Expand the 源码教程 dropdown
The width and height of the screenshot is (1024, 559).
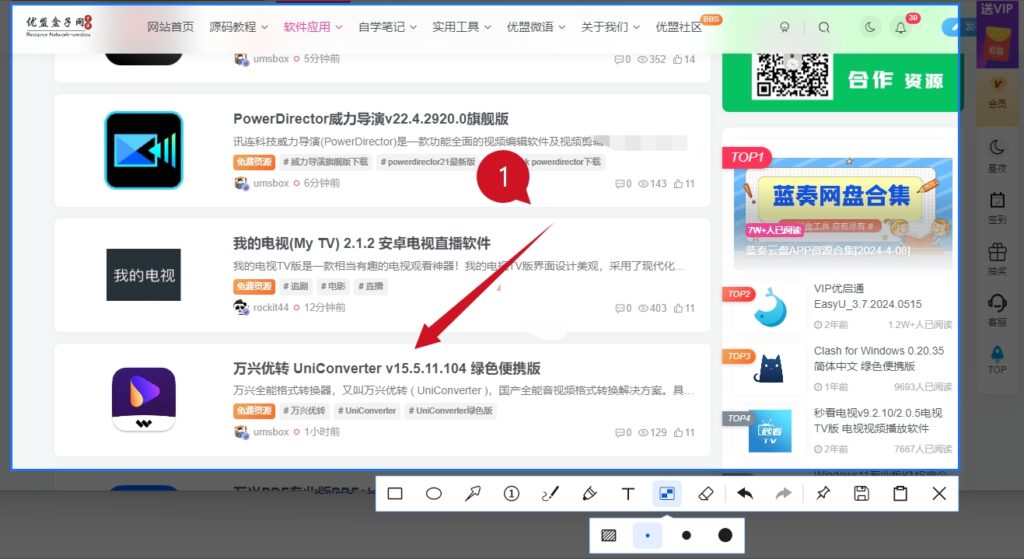238,27
